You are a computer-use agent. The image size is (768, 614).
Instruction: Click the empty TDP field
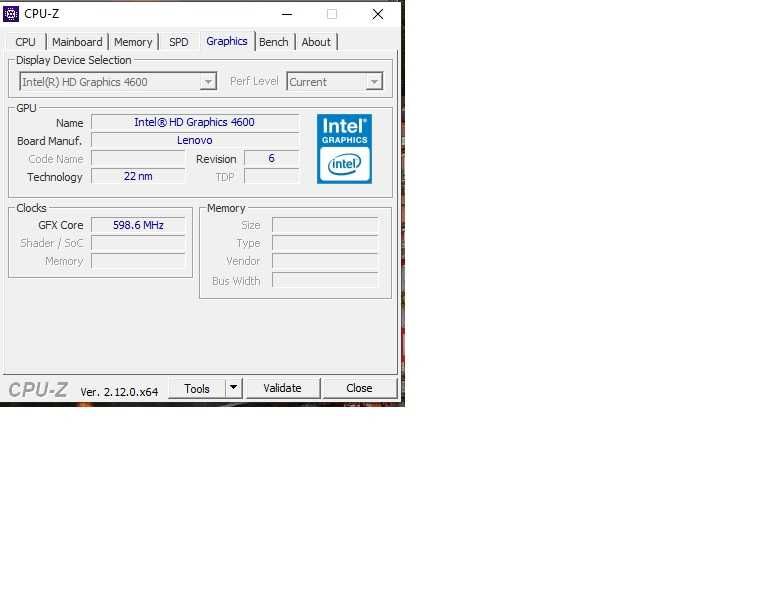click(x=271, y=176)
